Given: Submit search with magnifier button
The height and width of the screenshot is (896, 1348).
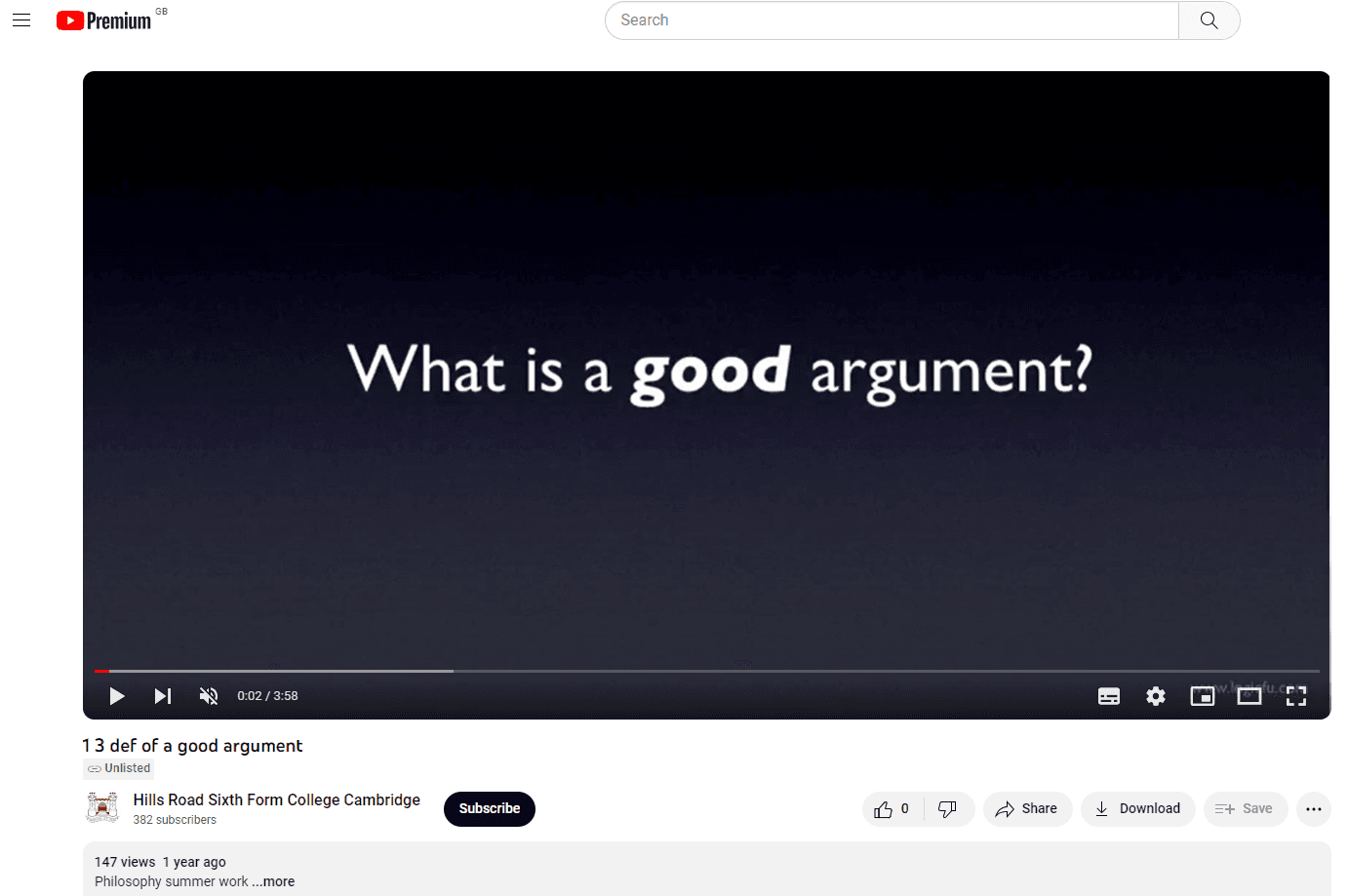Looking at the screenshot, I should tap(1209, 20).
